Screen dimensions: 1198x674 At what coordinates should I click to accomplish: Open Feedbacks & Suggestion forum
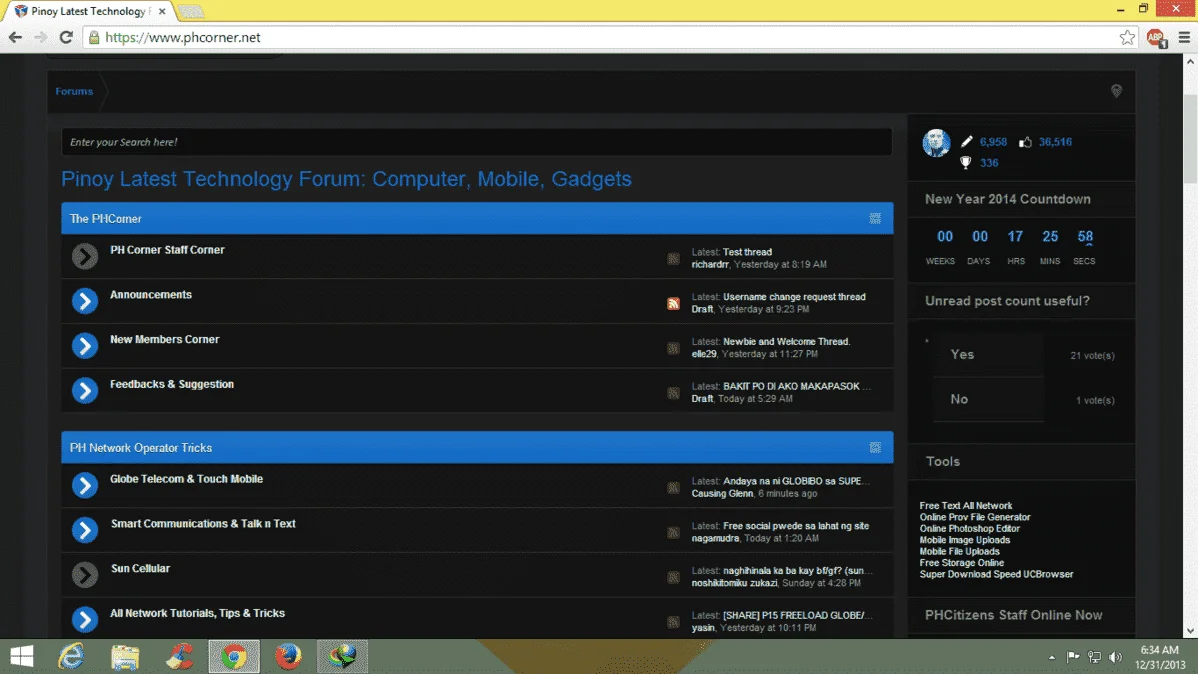[172, 384]
